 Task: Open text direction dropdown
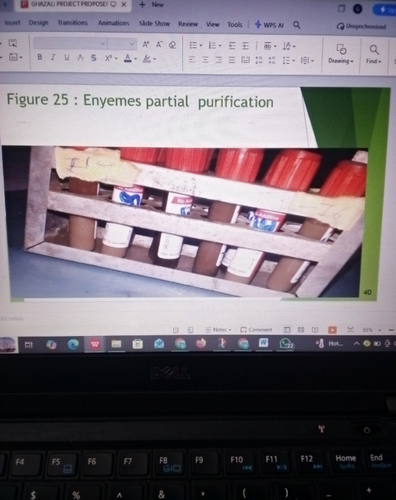pos(275,46)
